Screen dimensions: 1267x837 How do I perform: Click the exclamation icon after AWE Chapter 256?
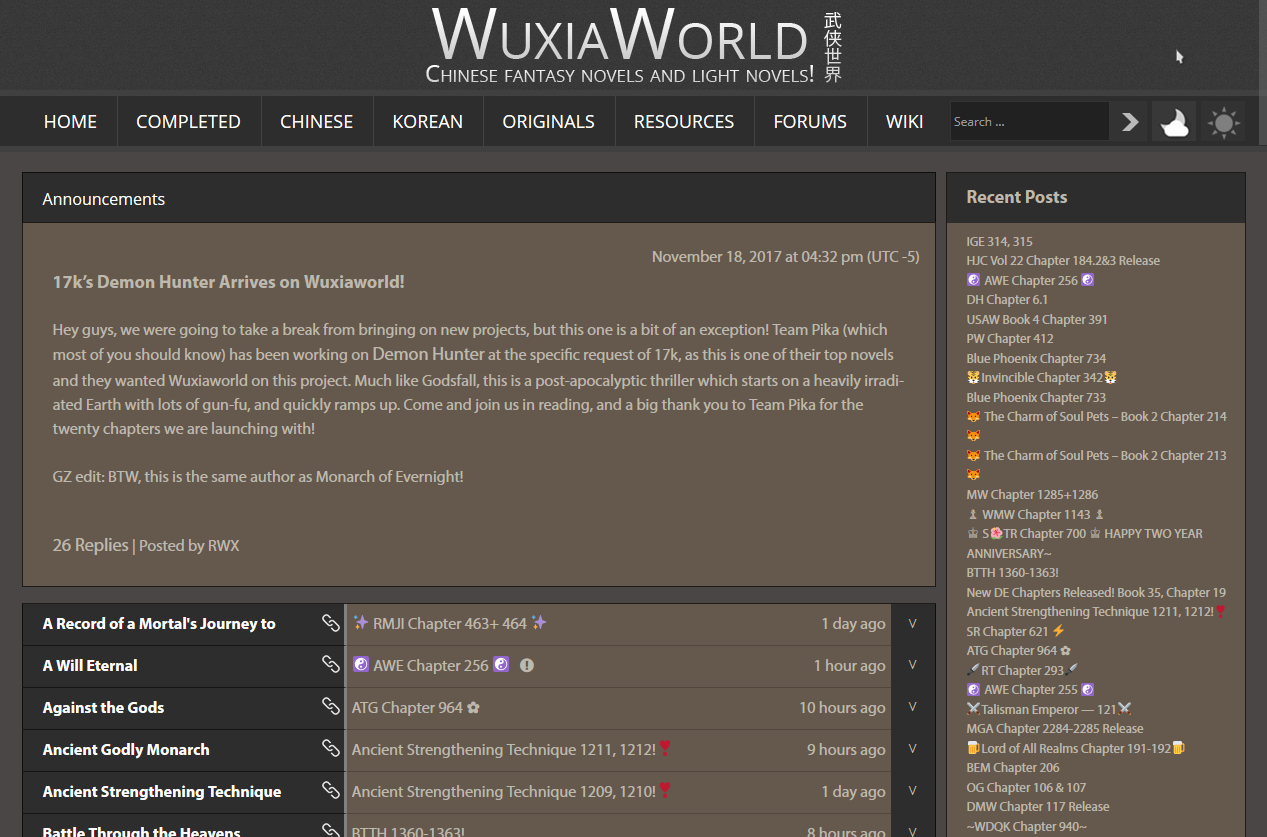tap(527, 666)
